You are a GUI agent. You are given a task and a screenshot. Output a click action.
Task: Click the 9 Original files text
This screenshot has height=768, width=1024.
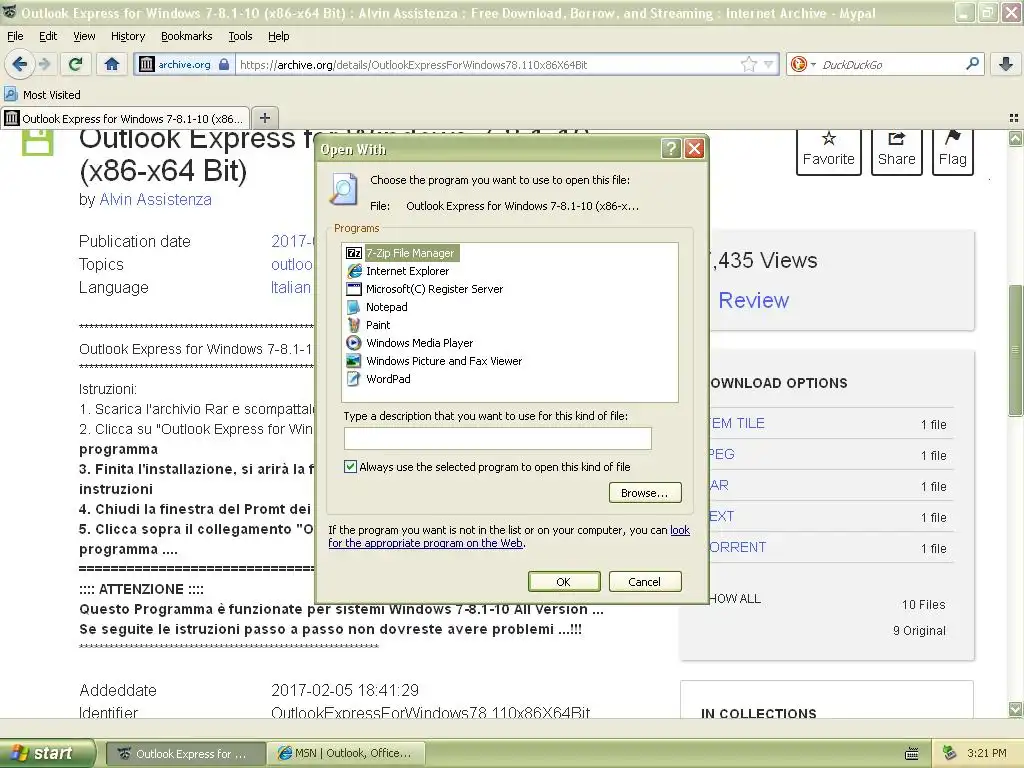pos(919,630)
